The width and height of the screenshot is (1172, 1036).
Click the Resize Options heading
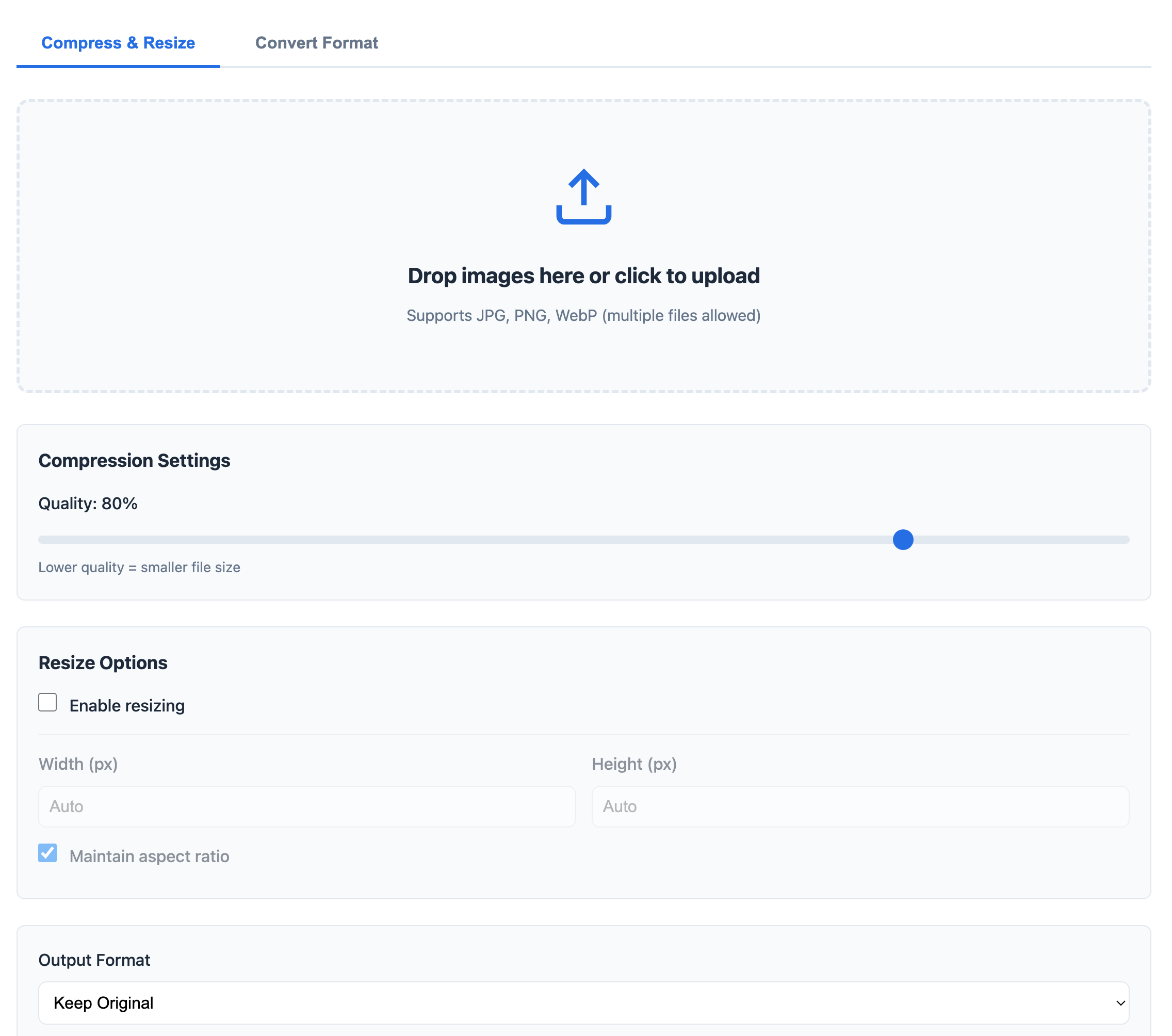(103, 662)
